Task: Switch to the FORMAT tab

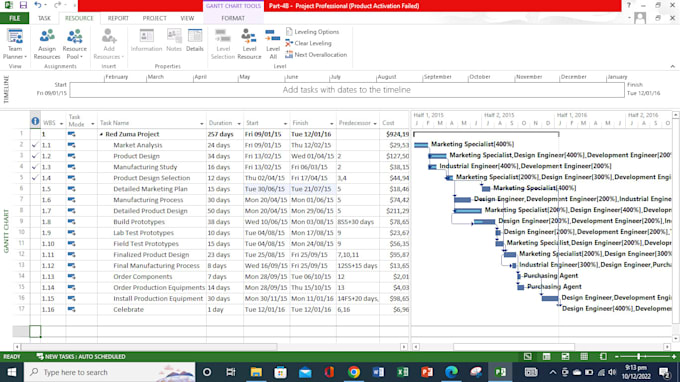Action: 233,18
